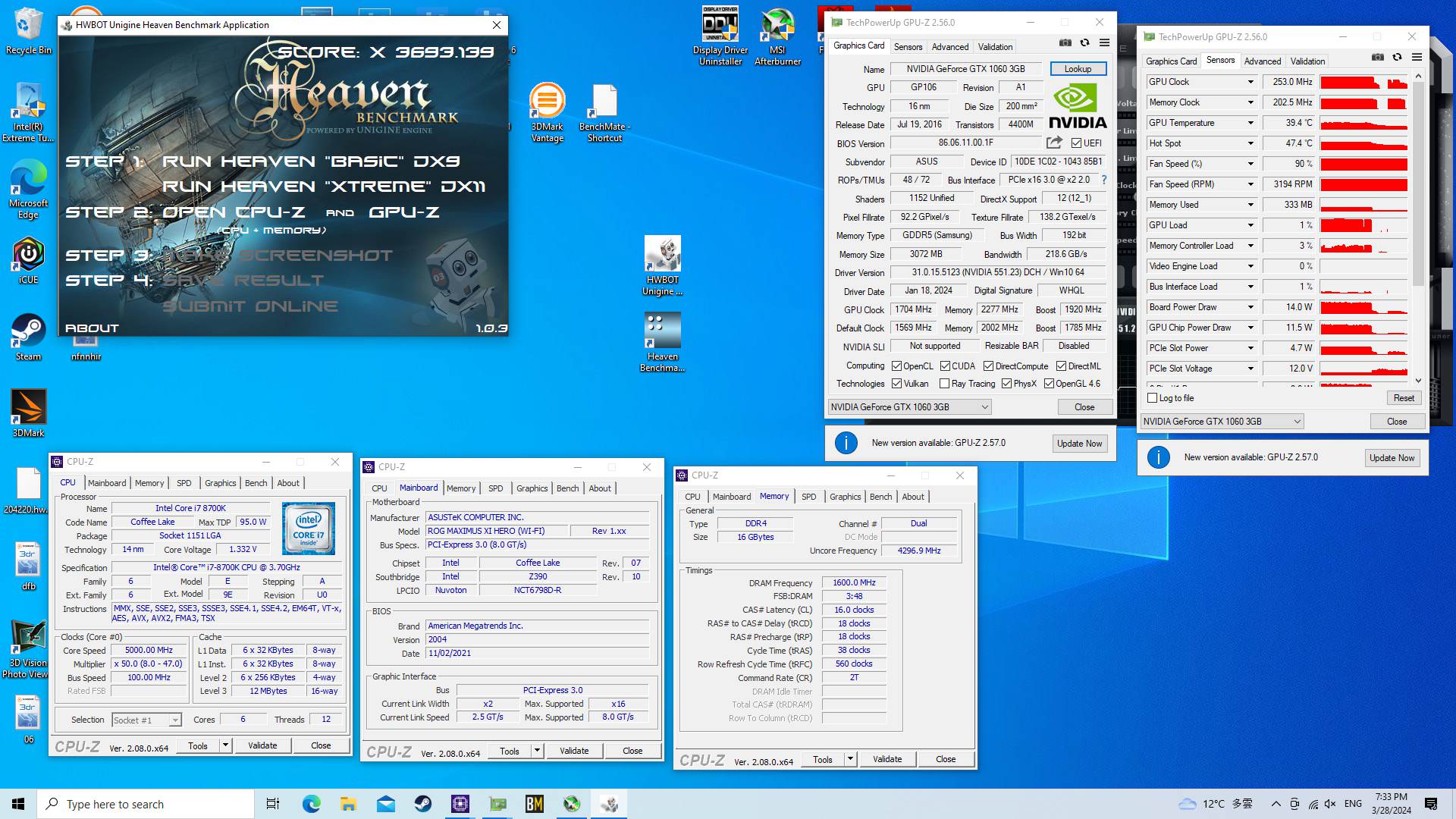The image size is (1456, 819).
Task: Open Tools dropdown arrow in CPU-Z CPU window
Action: coord(225,745)
